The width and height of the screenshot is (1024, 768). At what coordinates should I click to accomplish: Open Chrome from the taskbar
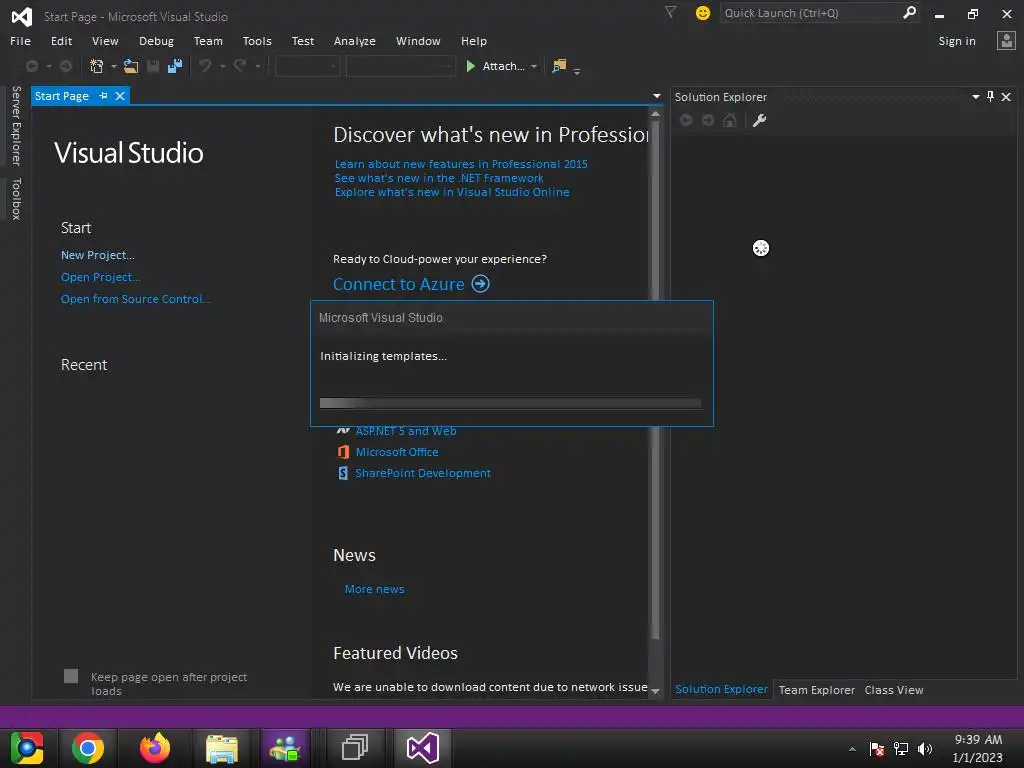pyautogui.click(x=88, y=748)
